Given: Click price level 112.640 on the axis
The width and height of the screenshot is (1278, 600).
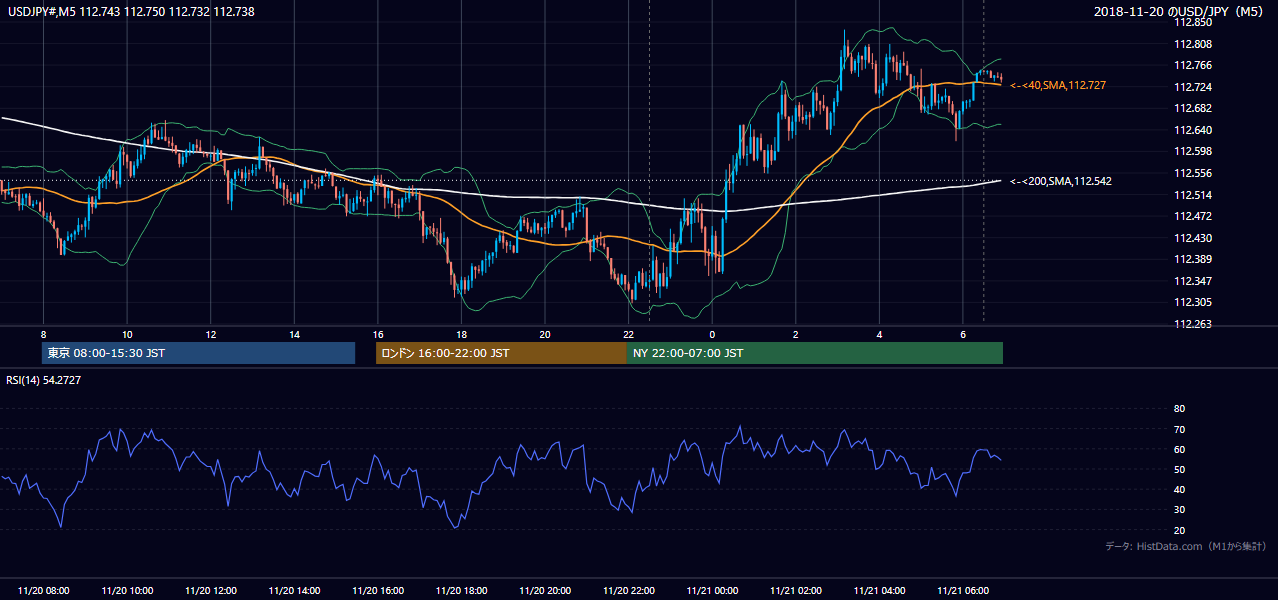Looking at the screenshot, I should tap(1193, 130).
